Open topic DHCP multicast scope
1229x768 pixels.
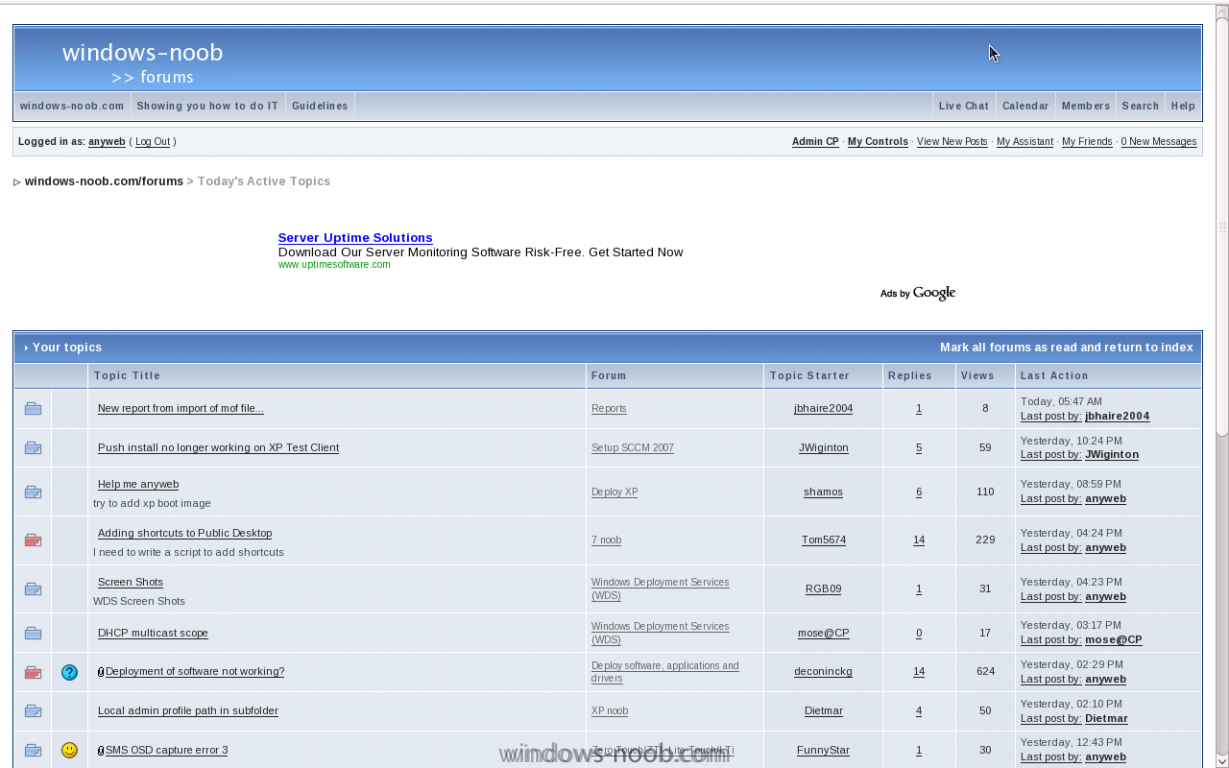pos(153,633)
